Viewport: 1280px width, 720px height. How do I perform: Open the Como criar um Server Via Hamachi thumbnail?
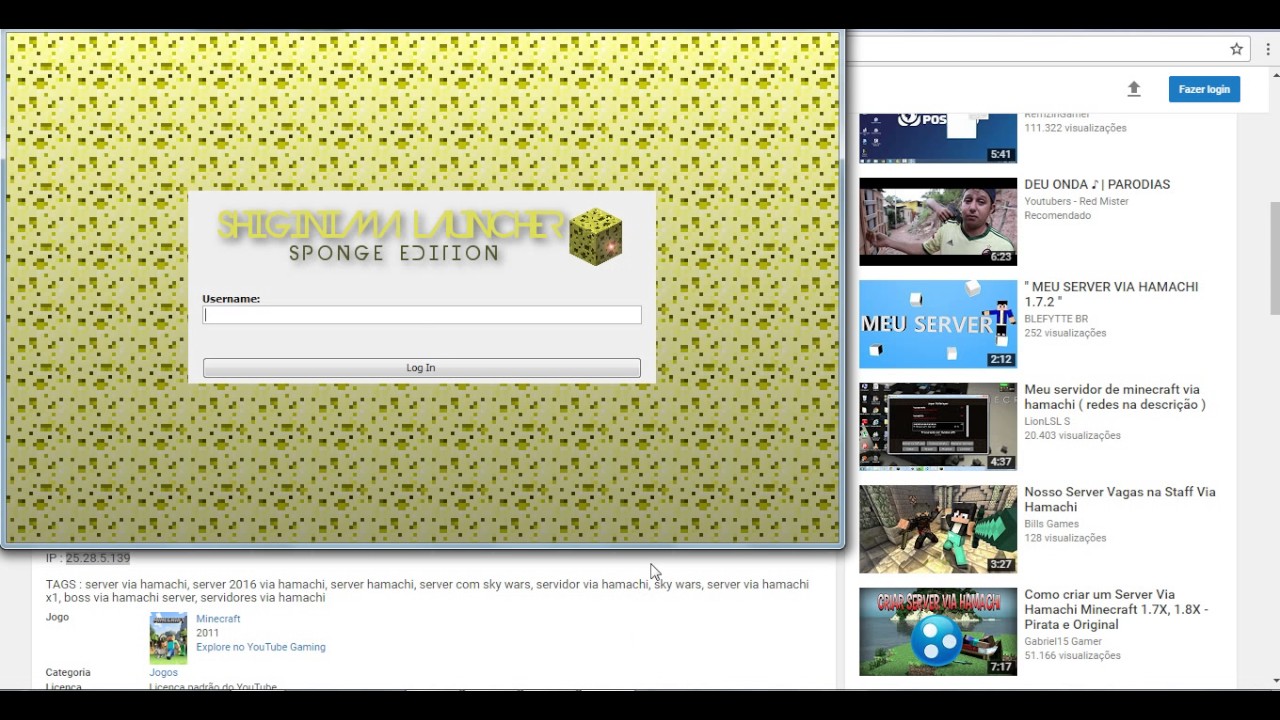point(938,631)
